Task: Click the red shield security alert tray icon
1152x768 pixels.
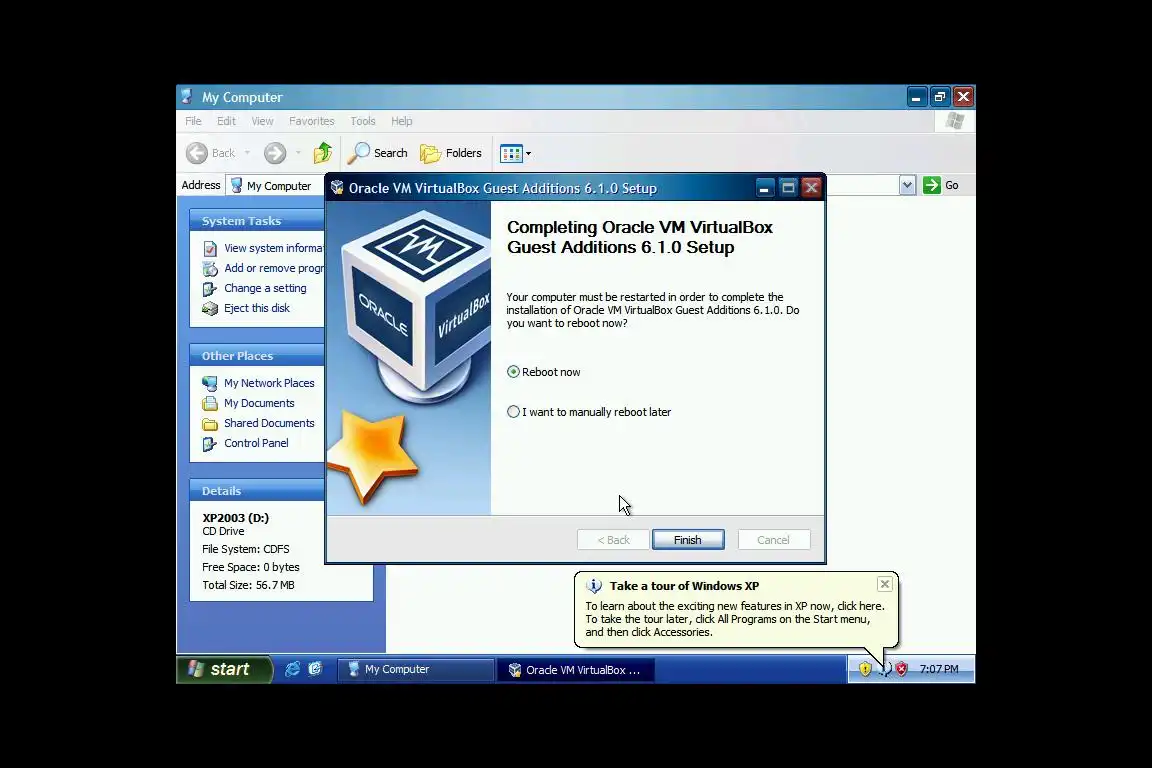Action: 901,669
